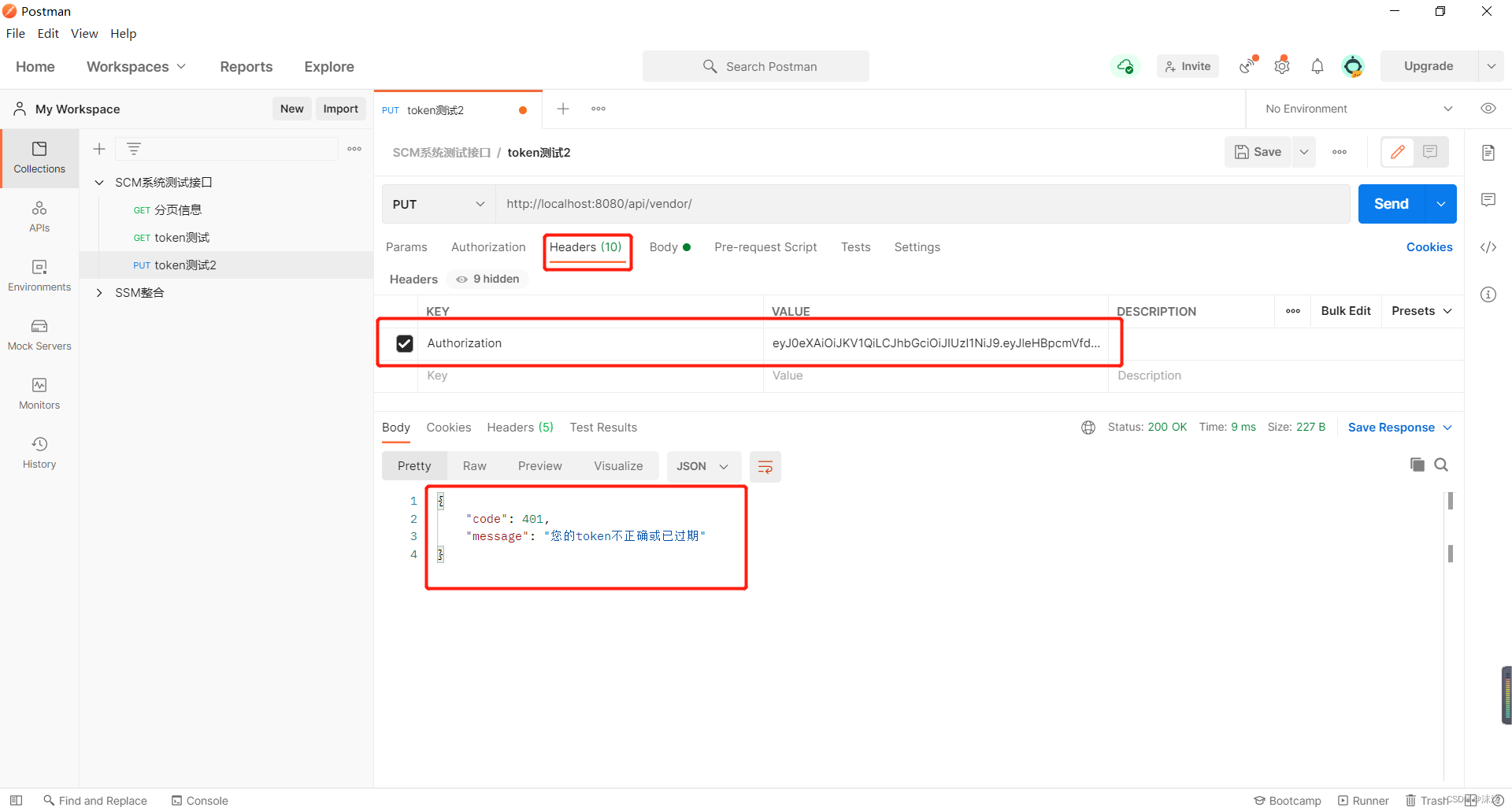This screenshot has height=811, width=1512.
Task: Open the capture requests satellite icon
Action: coord(1247,66)
